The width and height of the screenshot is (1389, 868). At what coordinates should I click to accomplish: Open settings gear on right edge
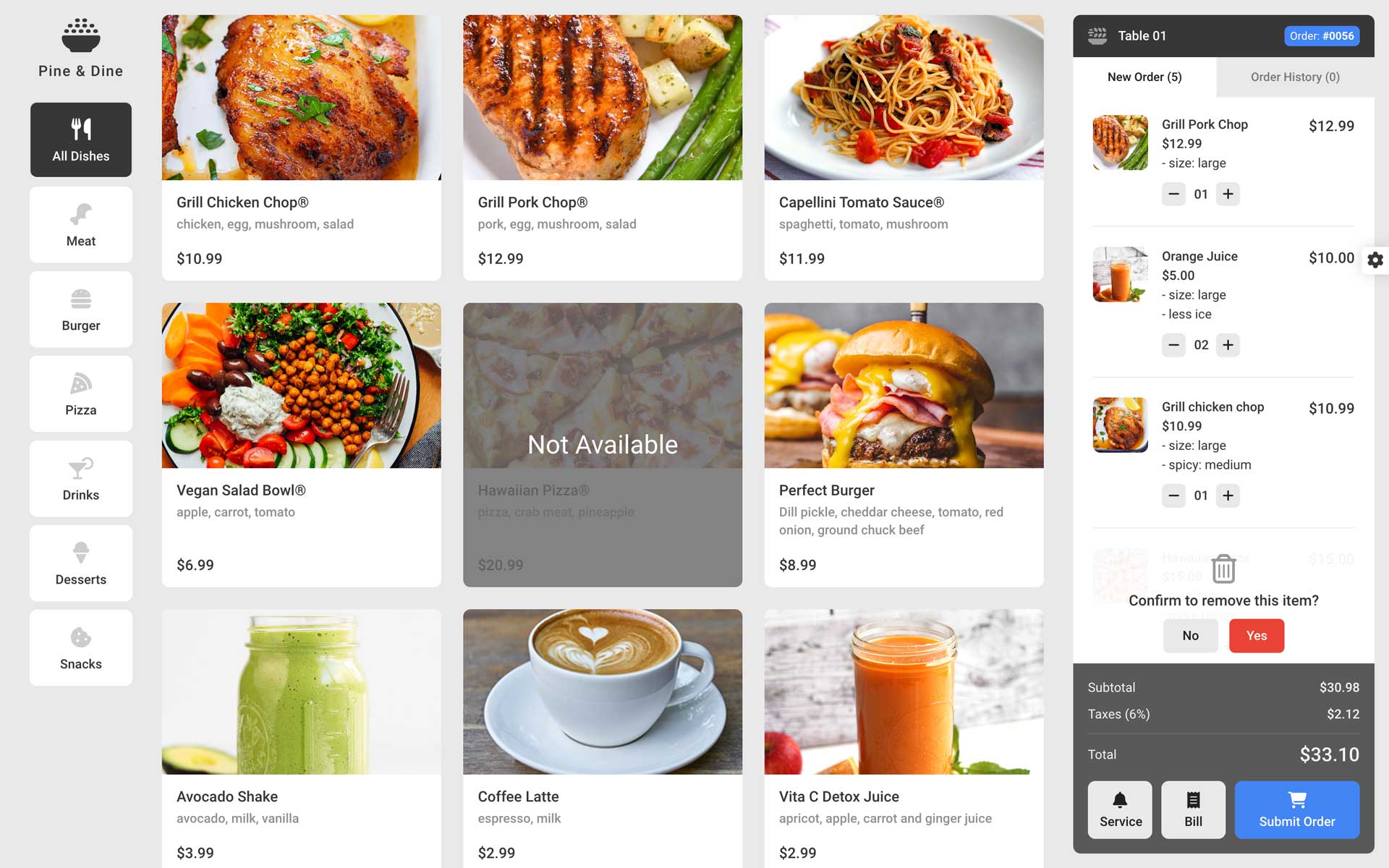tap(1375, 260)
